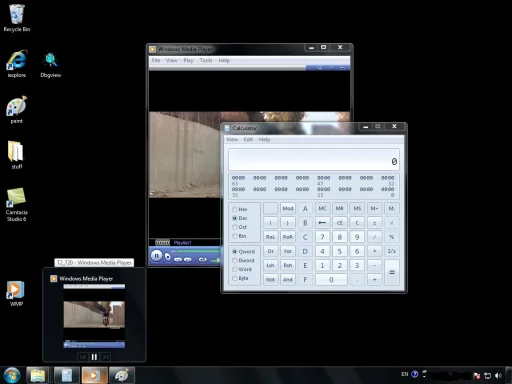Click the Media Player thumbnail preview image
Image resolution: width=512 pixels, height=384 pixels.
(94, 316)
